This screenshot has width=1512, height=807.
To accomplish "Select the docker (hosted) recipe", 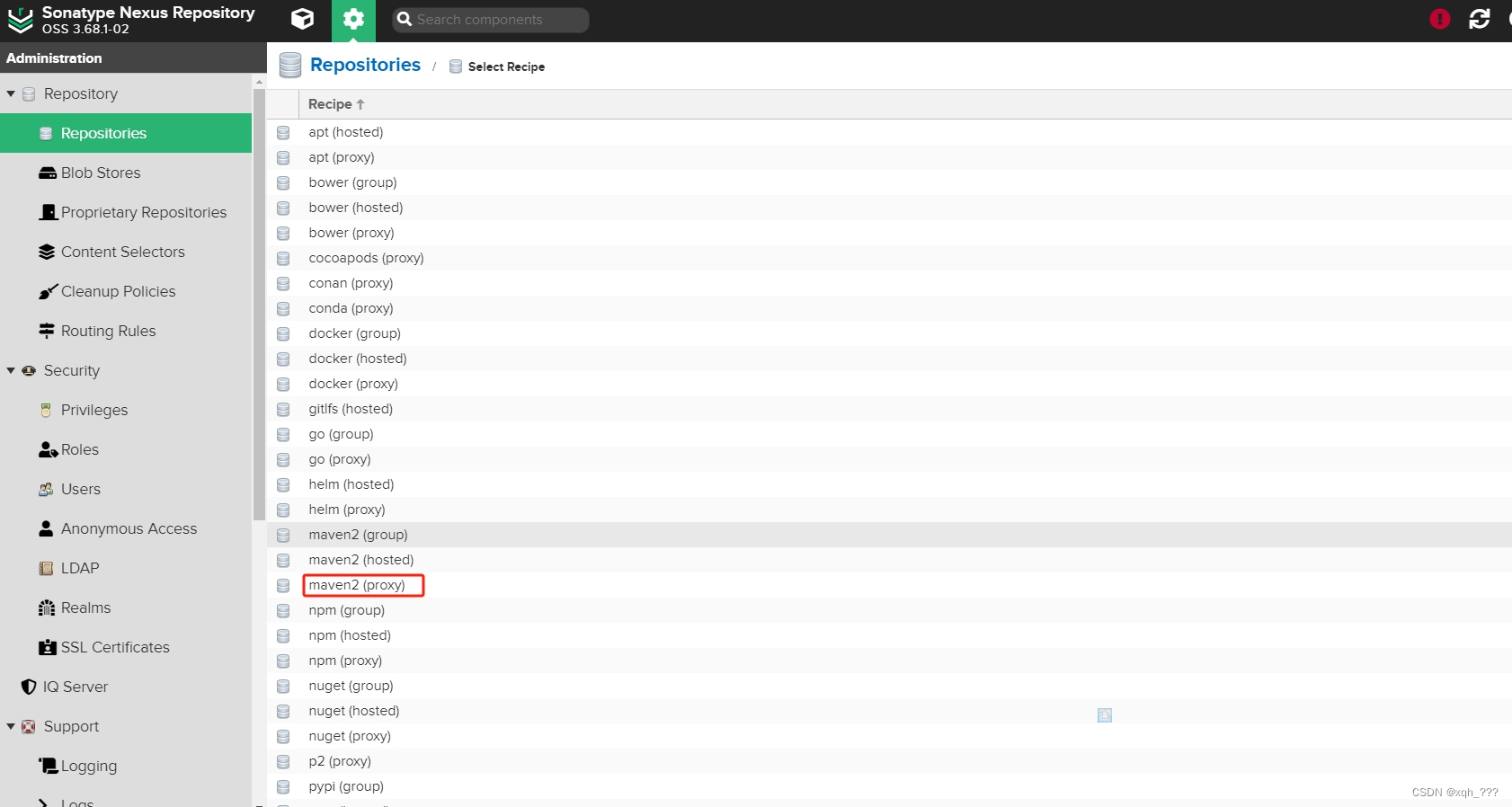I will (x=358, y=359).
